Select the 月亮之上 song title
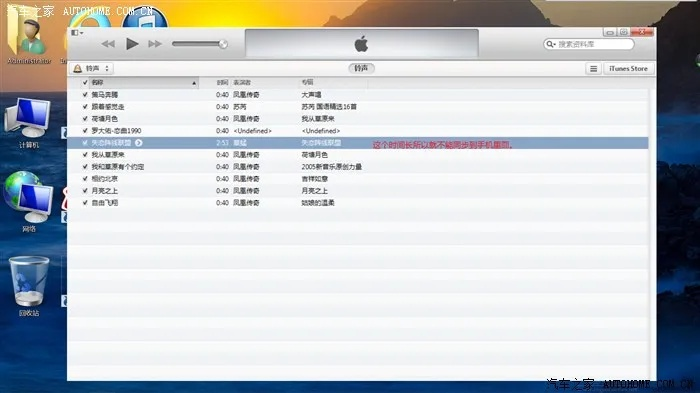 [105, 191]
